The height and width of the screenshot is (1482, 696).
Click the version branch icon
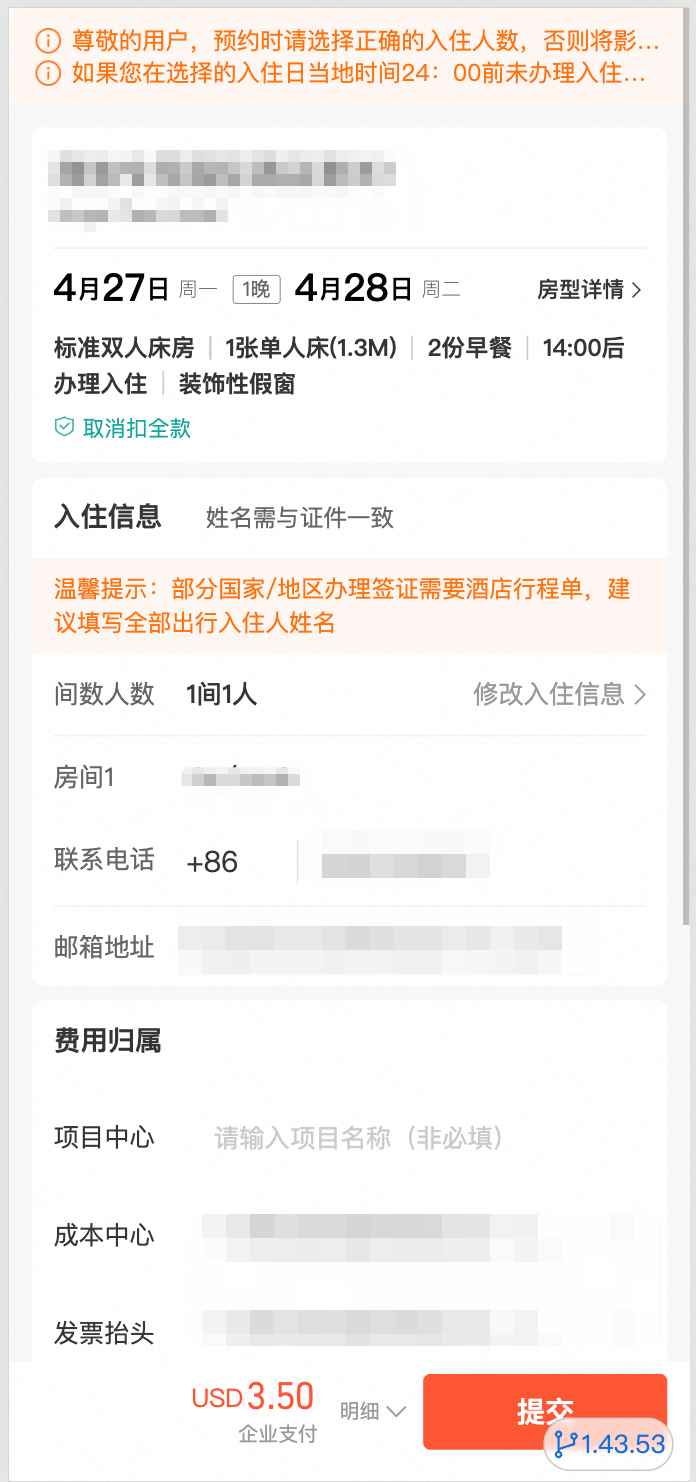(x=566, y=1444)
